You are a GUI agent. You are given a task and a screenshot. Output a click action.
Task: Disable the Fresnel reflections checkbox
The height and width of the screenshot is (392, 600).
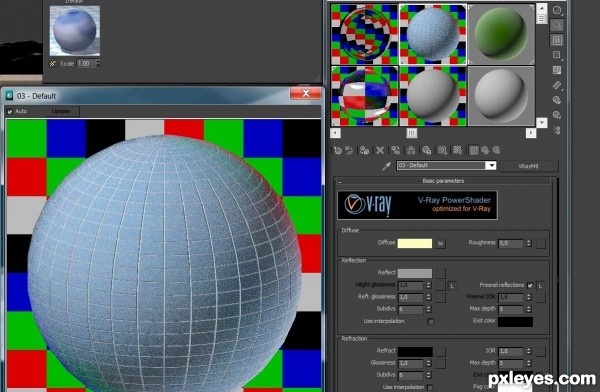point(530,285)
